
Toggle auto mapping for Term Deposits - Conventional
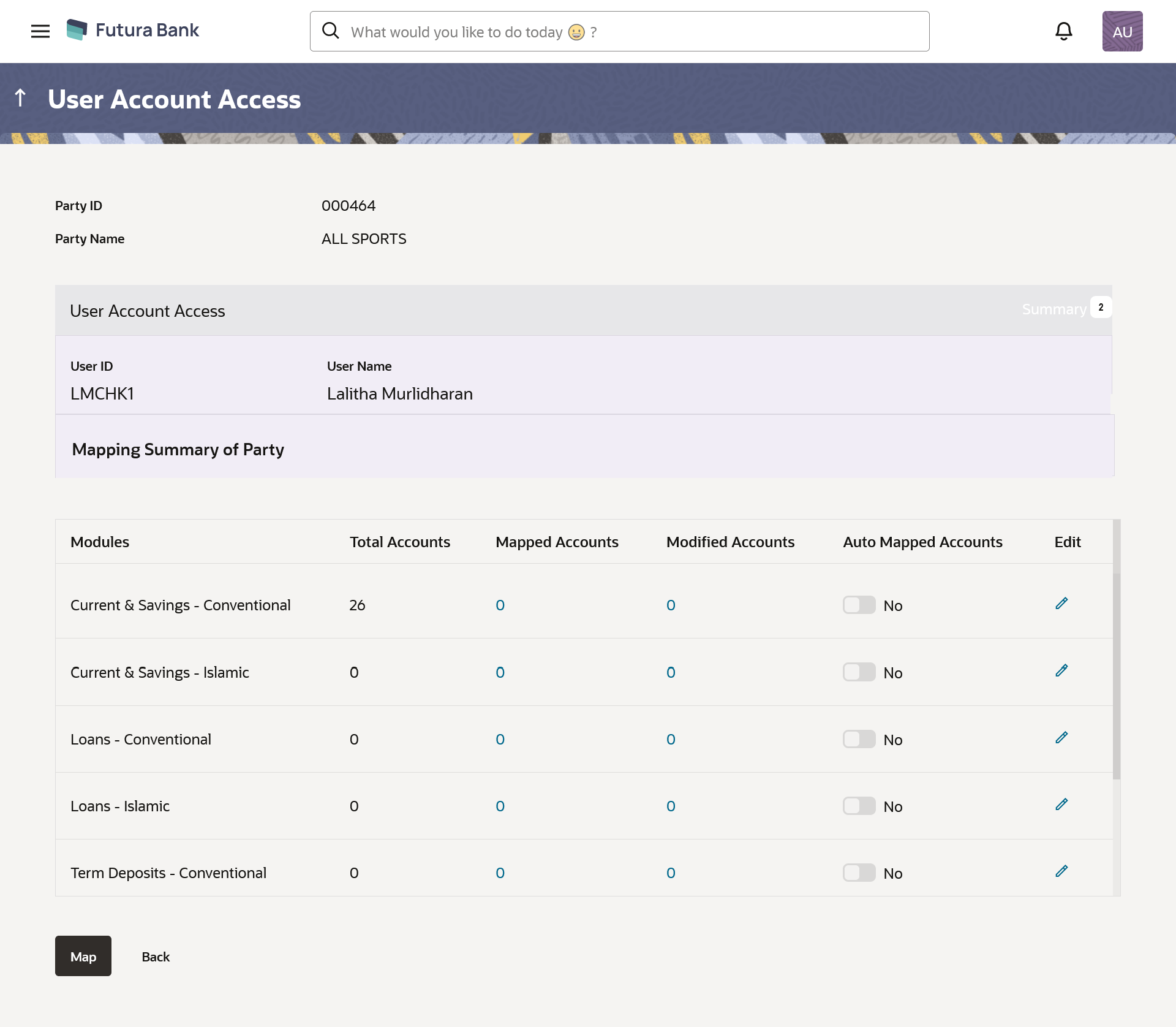[x=859, y=873]
